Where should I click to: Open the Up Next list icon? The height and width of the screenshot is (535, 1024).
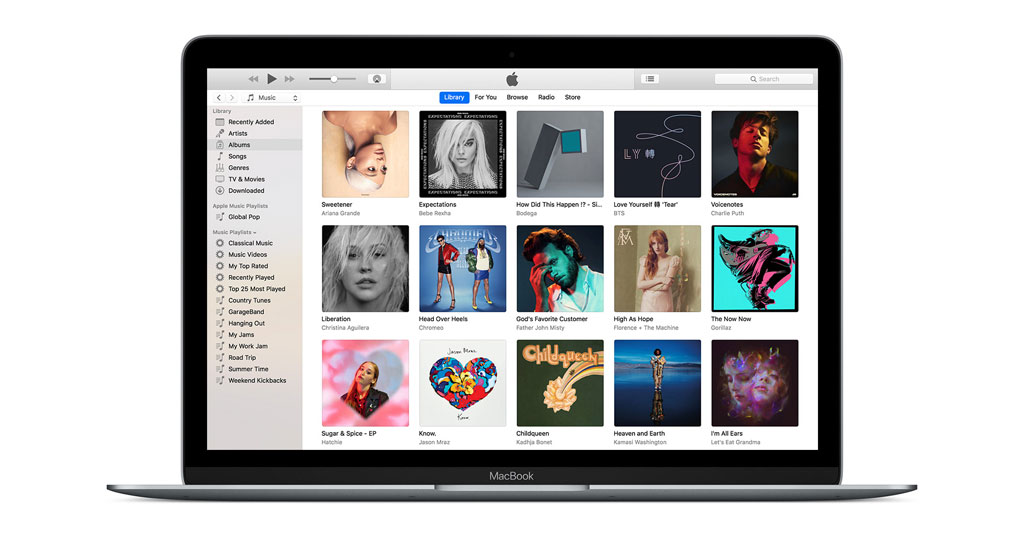(x=650, y=79)
